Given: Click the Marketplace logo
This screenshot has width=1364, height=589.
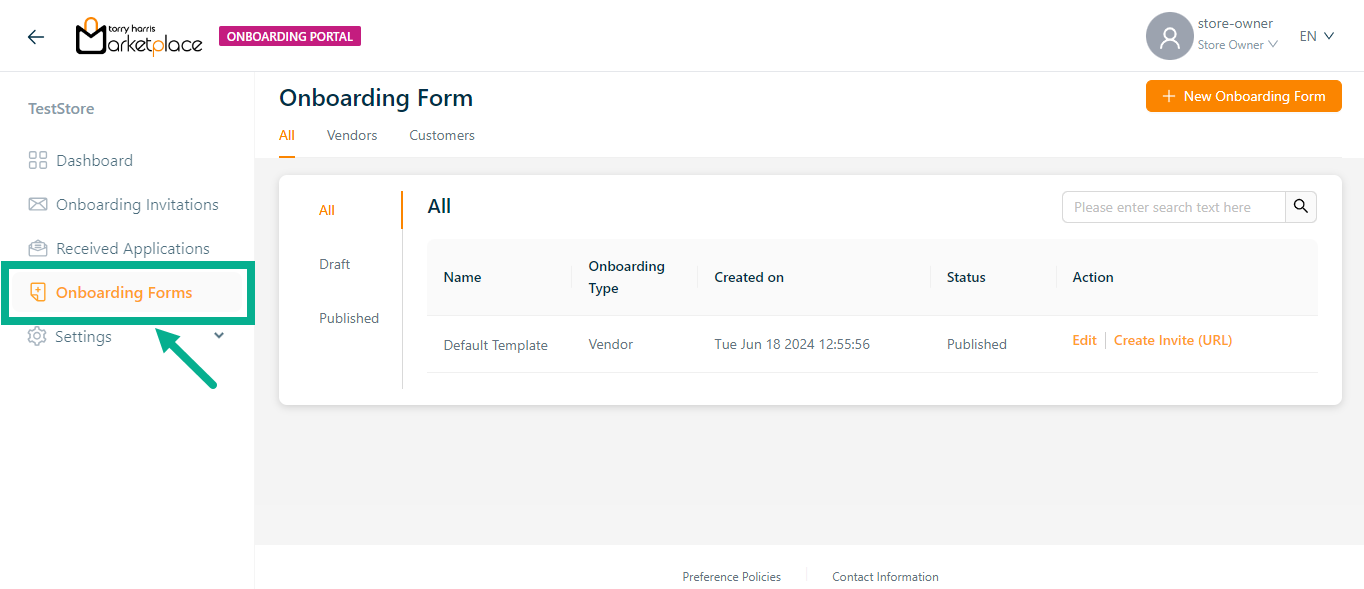Looking at the screenshot, I should coord(139,37).
